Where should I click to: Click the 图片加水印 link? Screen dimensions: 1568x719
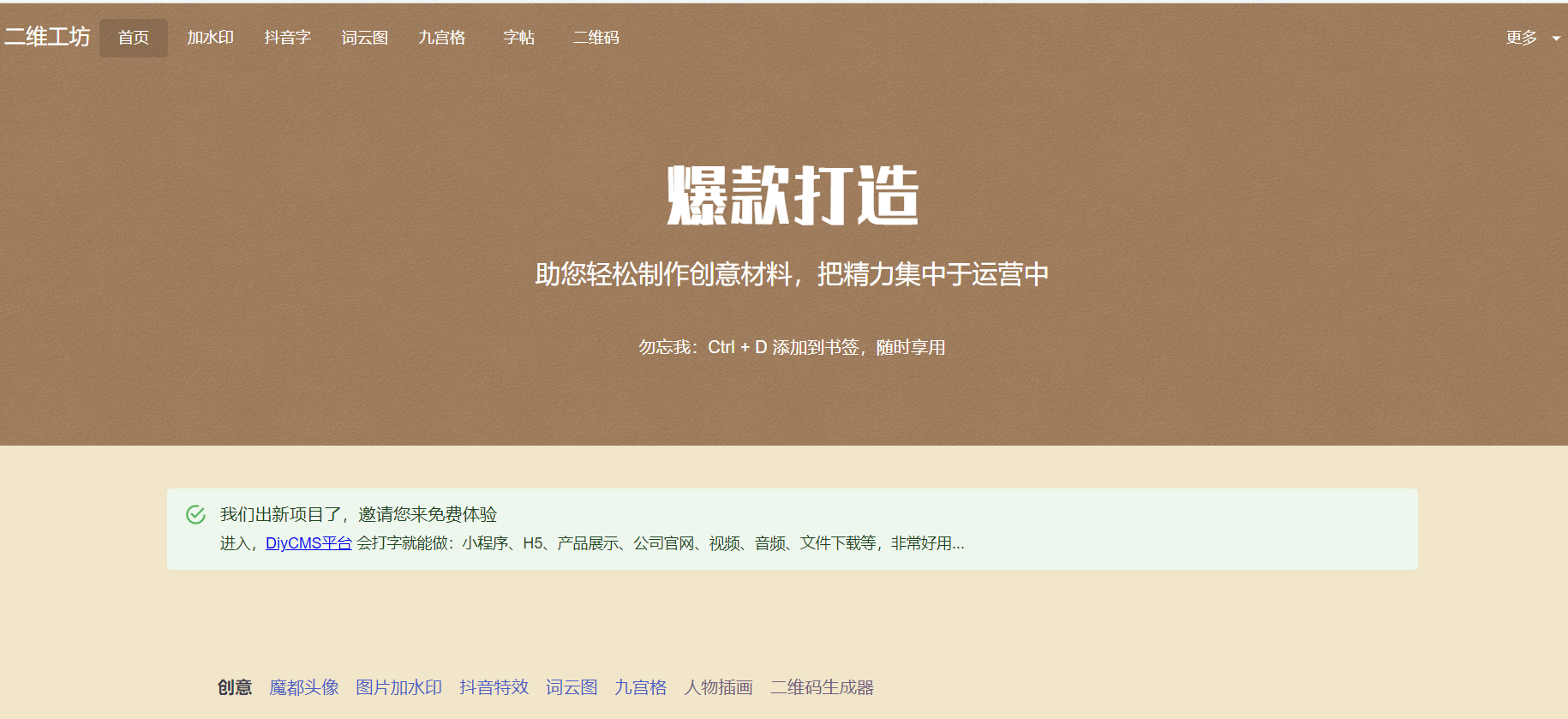coord(398,687)
